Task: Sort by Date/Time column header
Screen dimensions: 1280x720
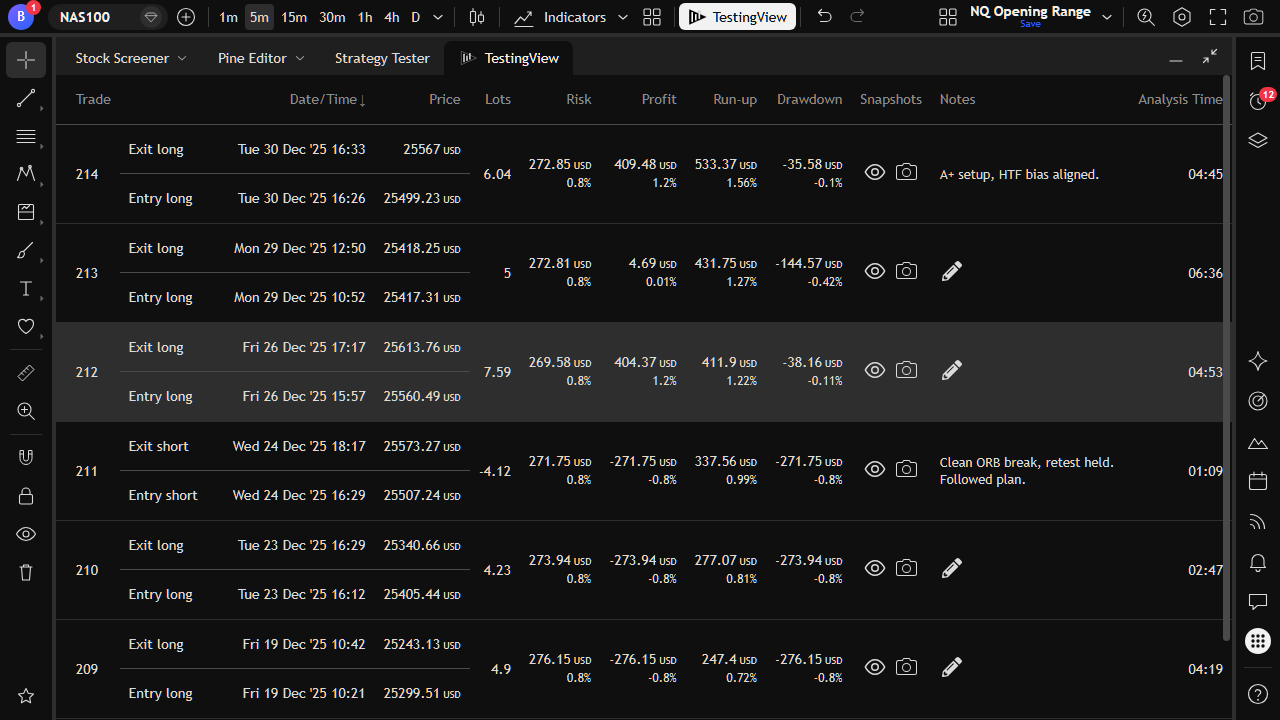Action: point(327,99)
